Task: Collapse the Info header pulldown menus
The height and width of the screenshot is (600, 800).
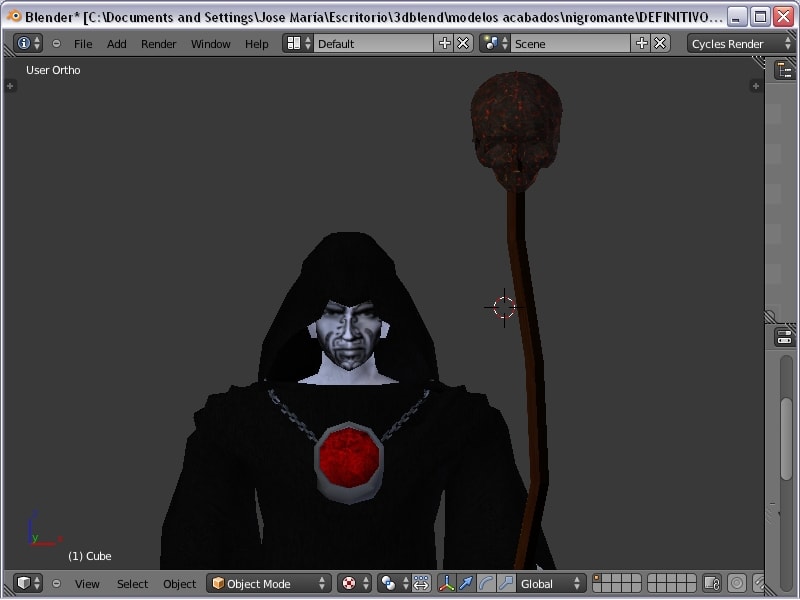Action: coord(56,44)
